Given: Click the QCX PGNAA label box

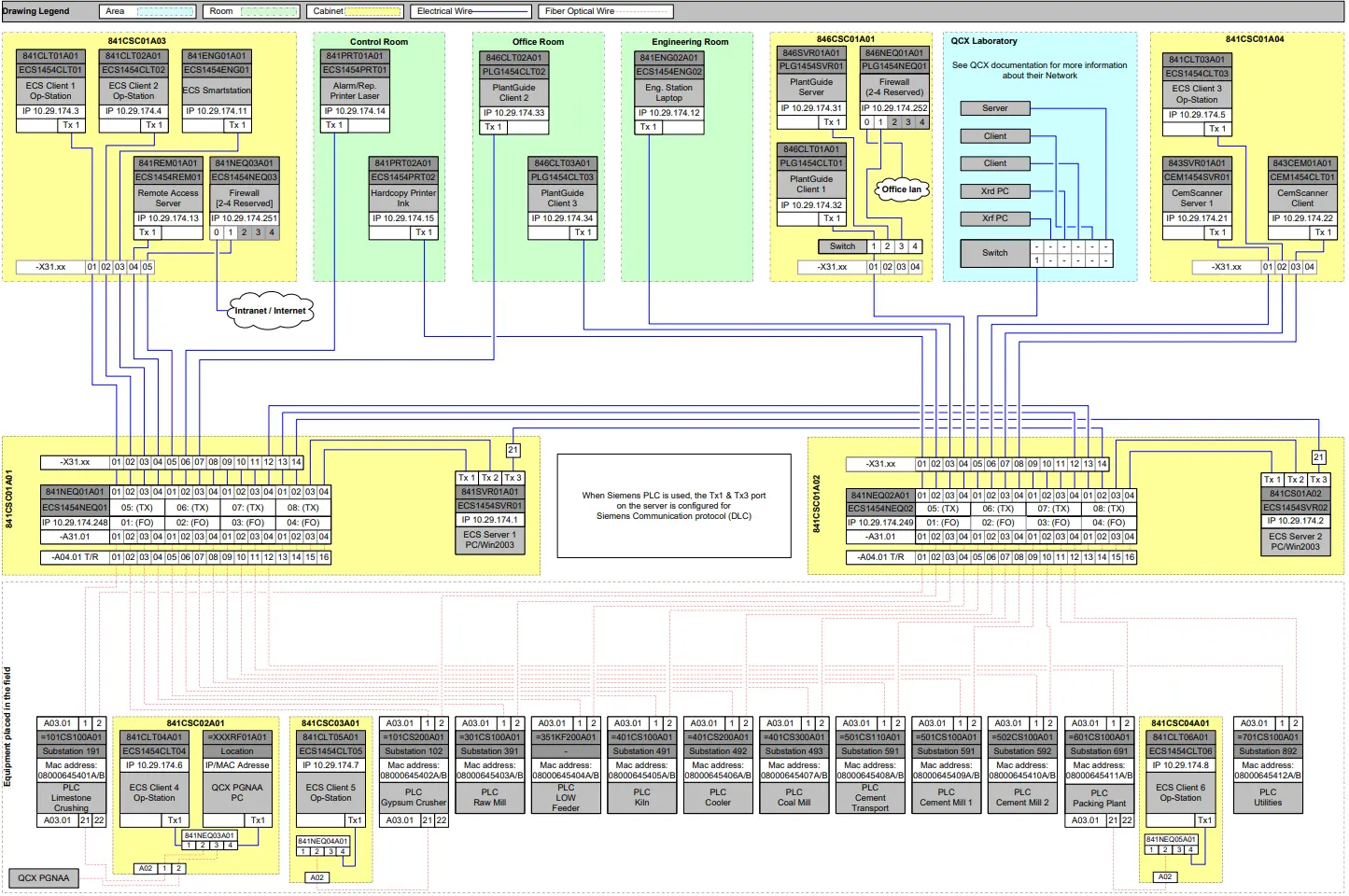Looking at the screenshot, I should click(x=44, y=877).
